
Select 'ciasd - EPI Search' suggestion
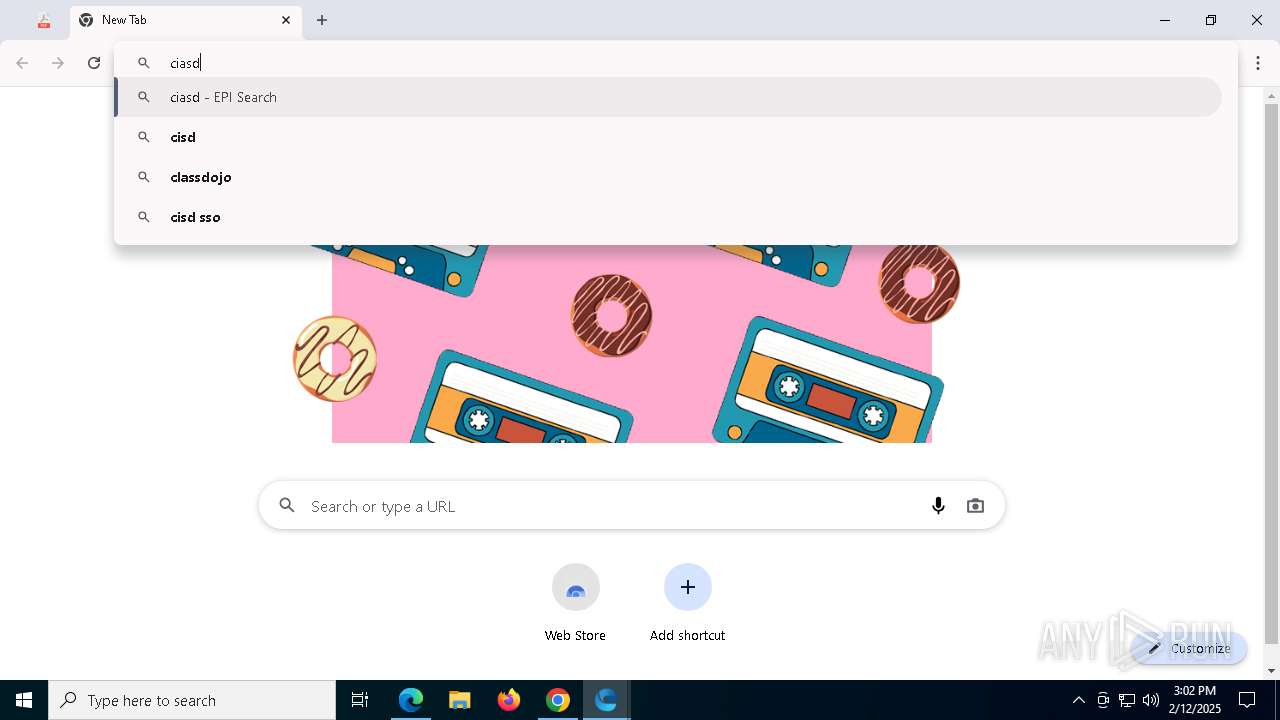click(668, 97)
